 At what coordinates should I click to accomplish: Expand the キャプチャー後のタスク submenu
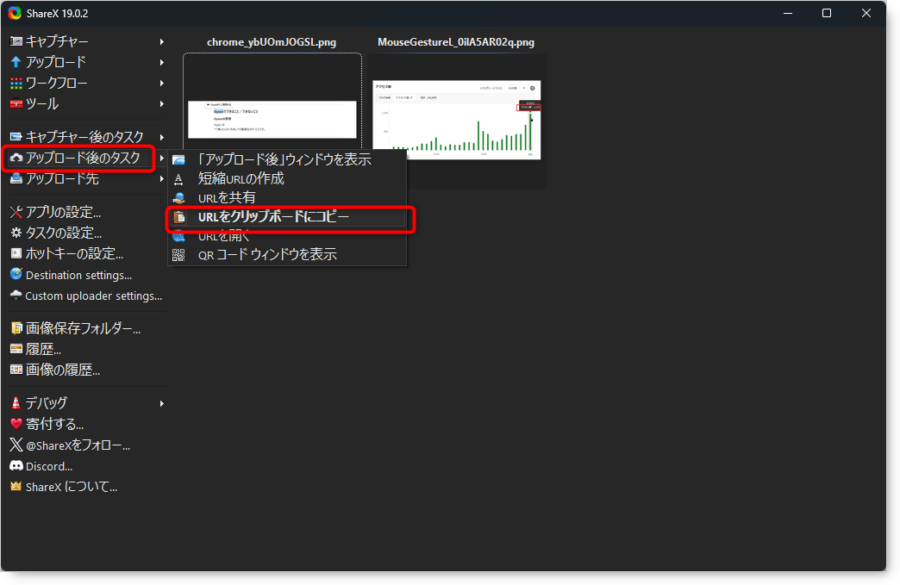[85, 137]
